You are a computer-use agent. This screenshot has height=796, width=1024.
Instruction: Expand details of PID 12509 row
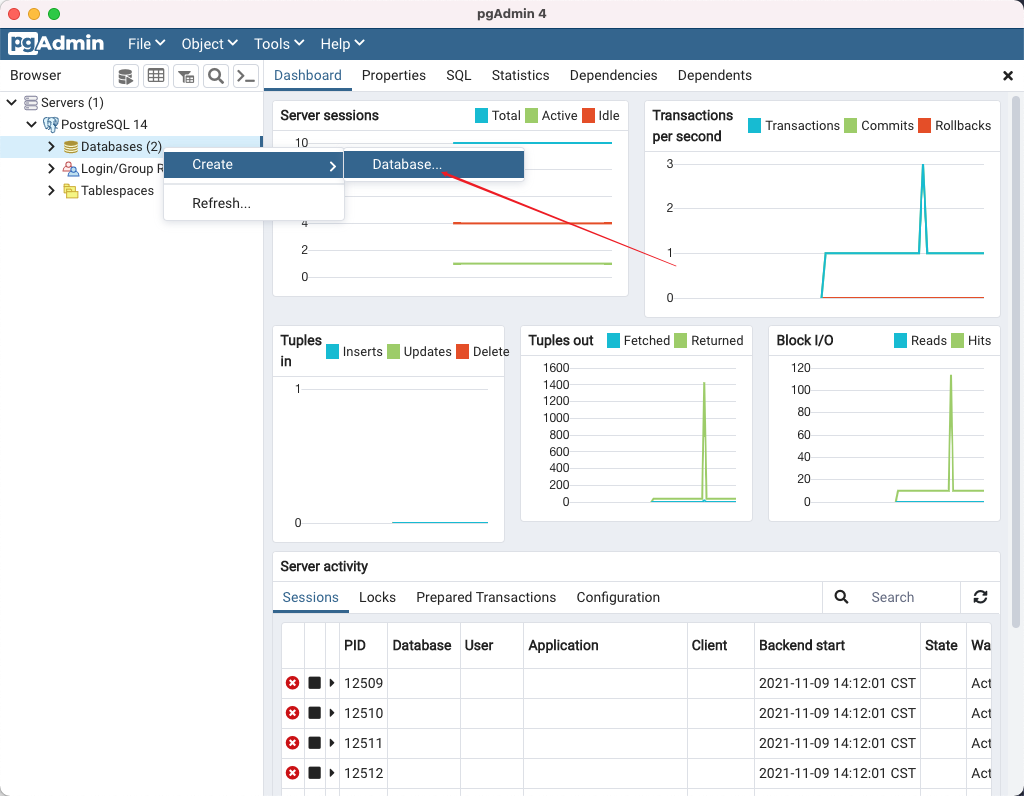click(332, 683)
